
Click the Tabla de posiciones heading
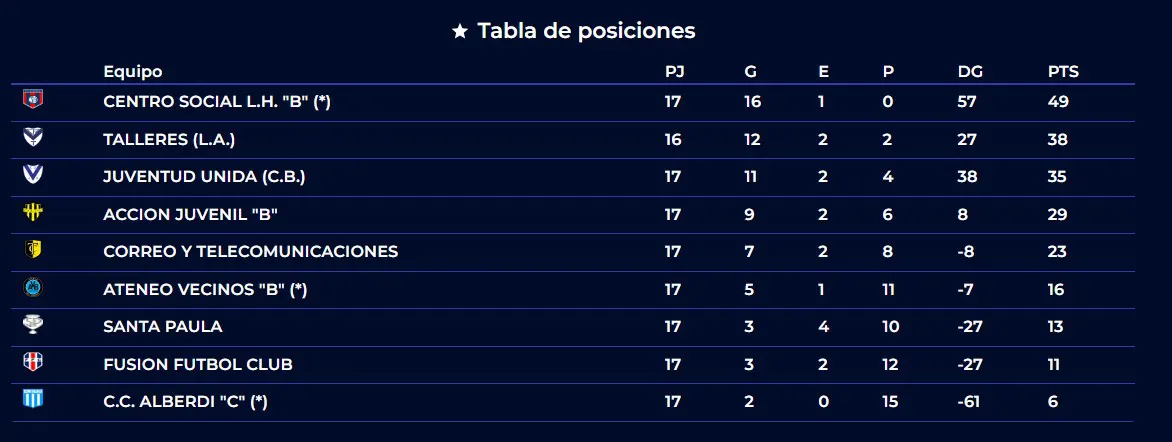coord(586,31)
